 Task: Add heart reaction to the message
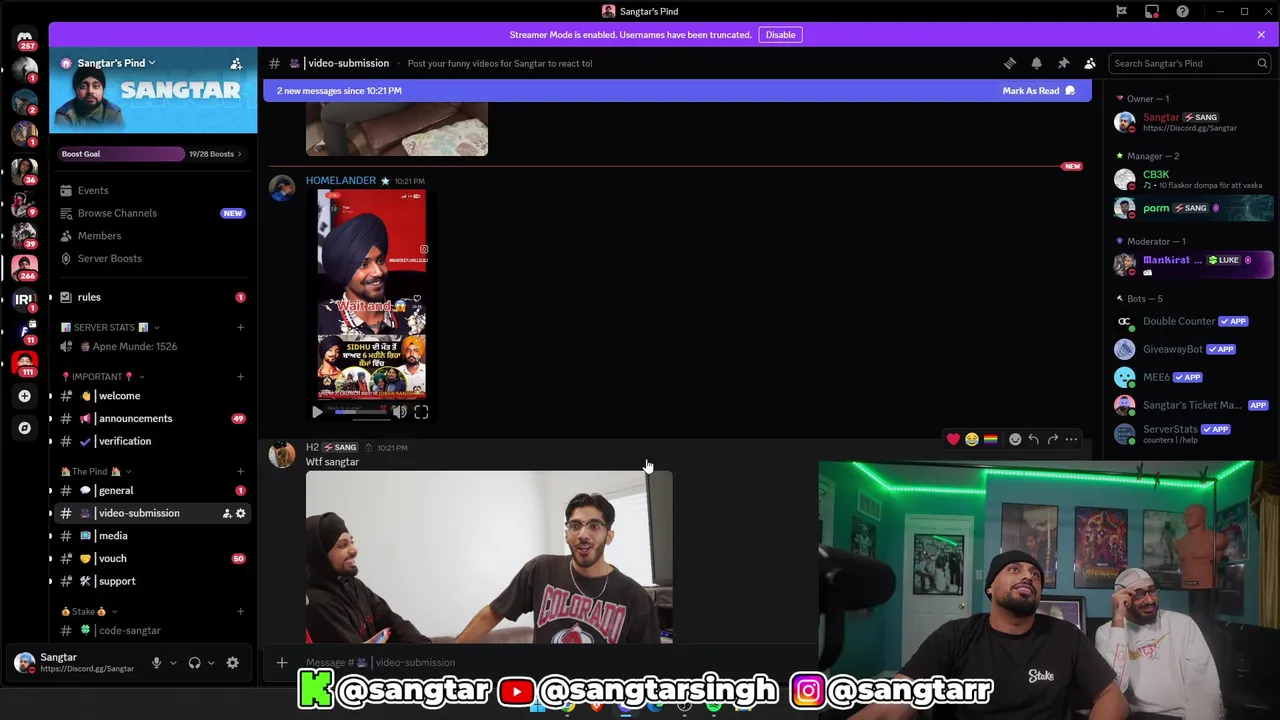pyautogui.click(x=953, y=439)
